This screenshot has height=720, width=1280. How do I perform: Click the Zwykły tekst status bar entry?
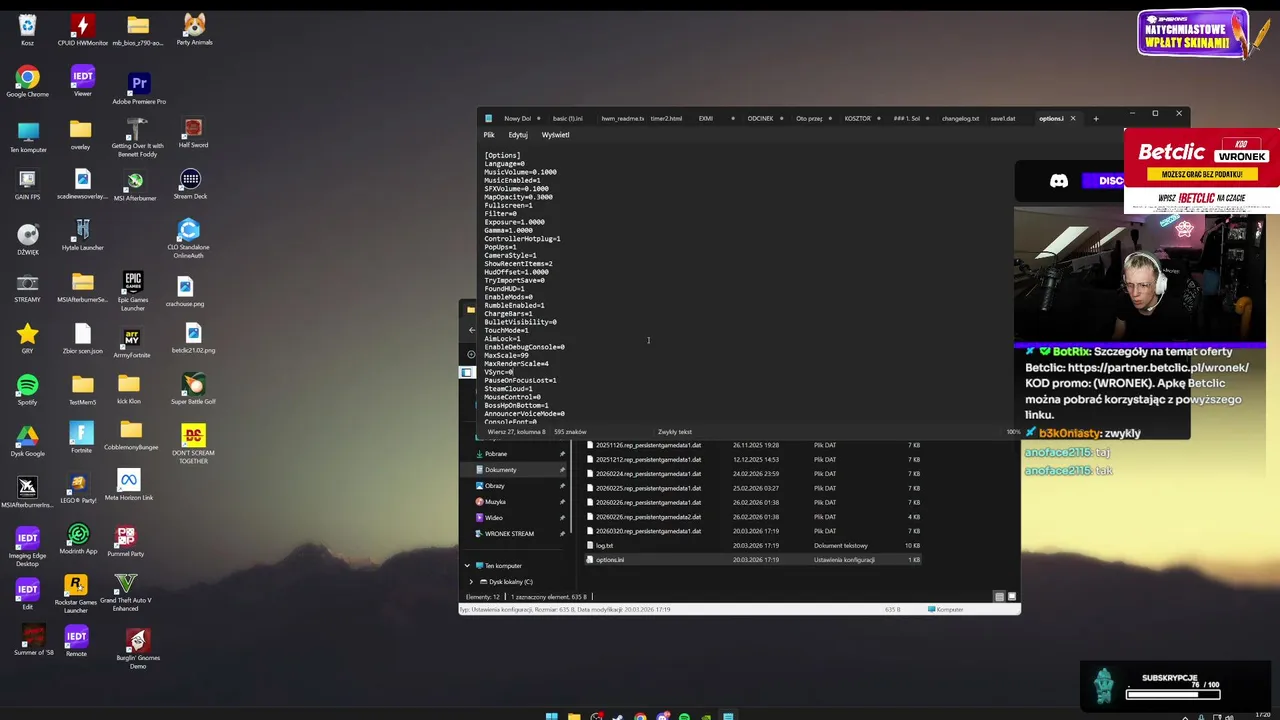click(x=675, y=432)
